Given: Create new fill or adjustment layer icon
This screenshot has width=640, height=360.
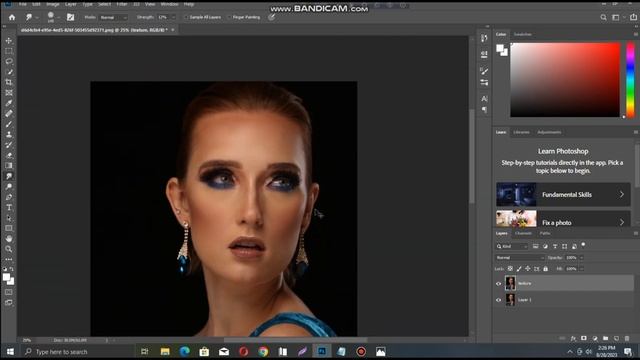Looking at the screenshot, I should pos(595,338).
